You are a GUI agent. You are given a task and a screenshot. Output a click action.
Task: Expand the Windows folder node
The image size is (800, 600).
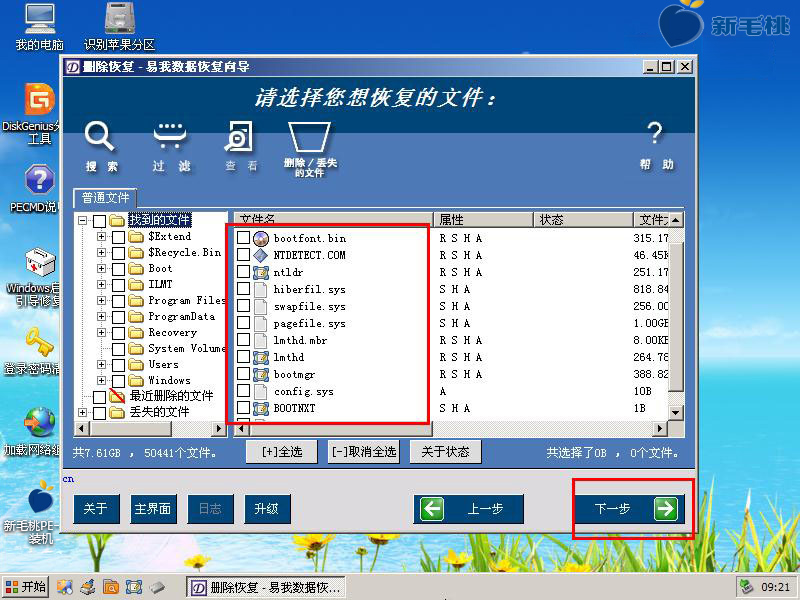(102, 380)
